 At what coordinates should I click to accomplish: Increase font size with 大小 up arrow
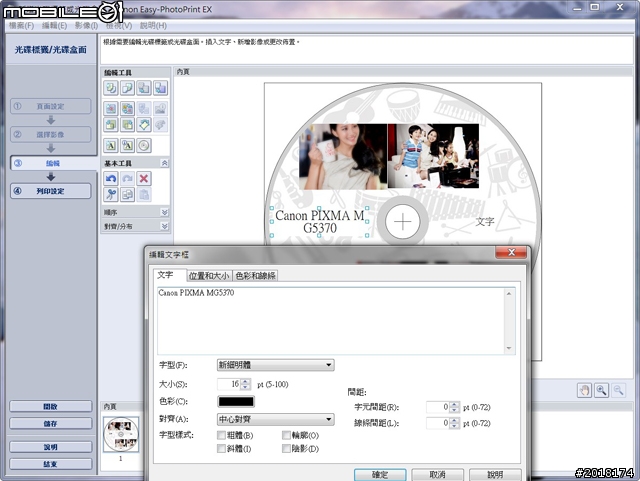tap(245, 381)
